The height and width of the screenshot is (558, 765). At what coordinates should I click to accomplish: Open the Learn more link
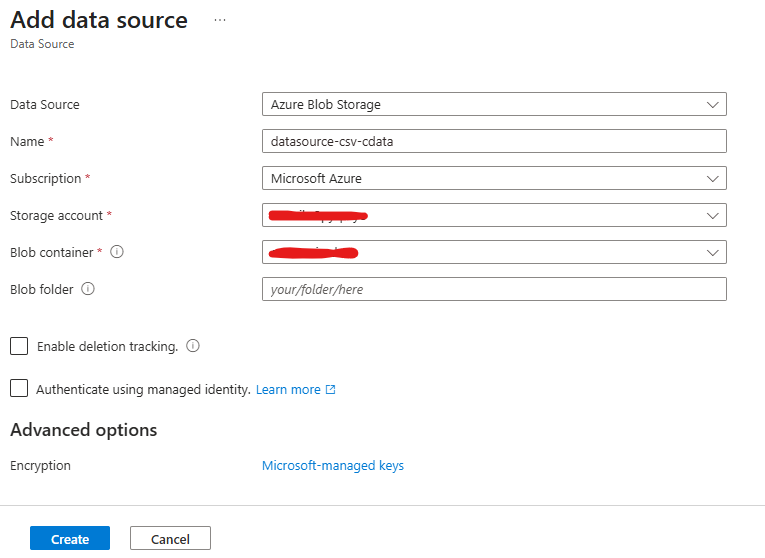pyautogui.click(x=288, y=390)
